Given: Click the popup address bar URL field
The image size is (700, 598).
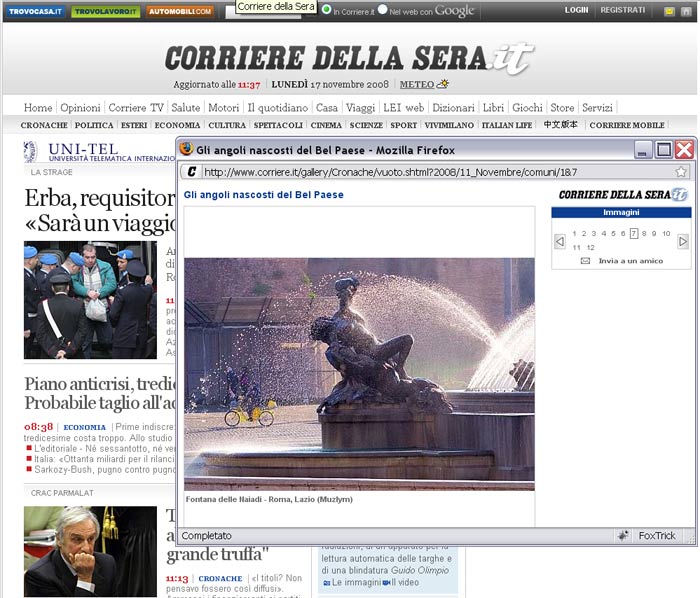Looking at the screenshot, I should pyautogui.click(x=437, y=172).
